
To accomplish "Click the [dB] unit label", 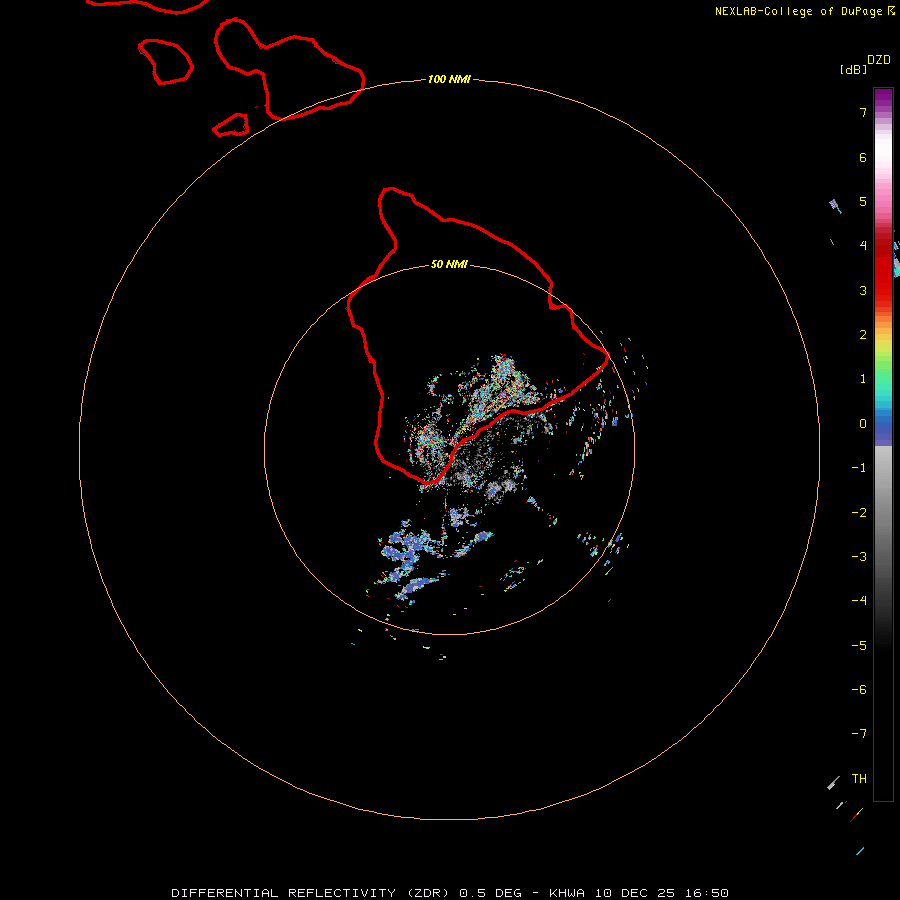I will [x=854, y=69].
